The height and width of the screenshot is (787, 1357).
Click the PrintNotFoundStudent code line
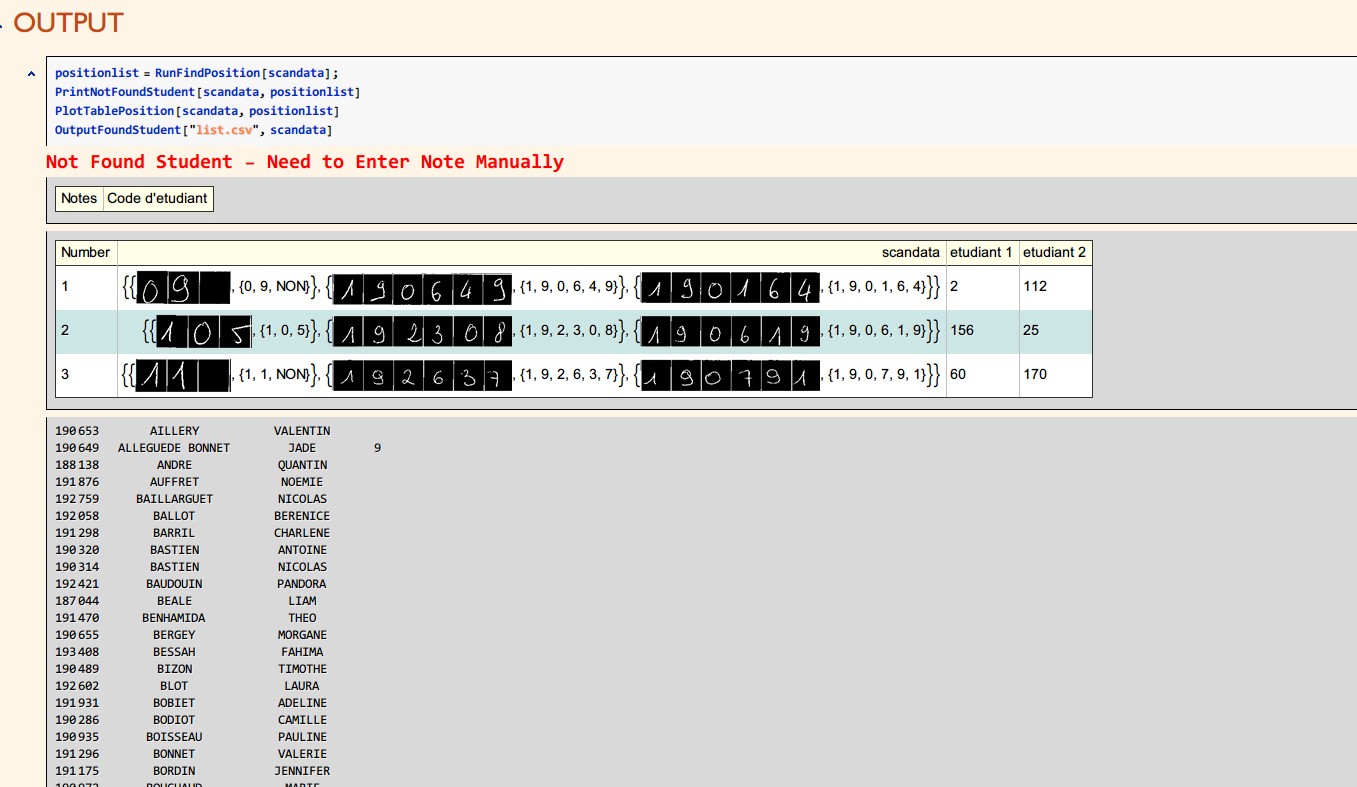tap(207, 93)
